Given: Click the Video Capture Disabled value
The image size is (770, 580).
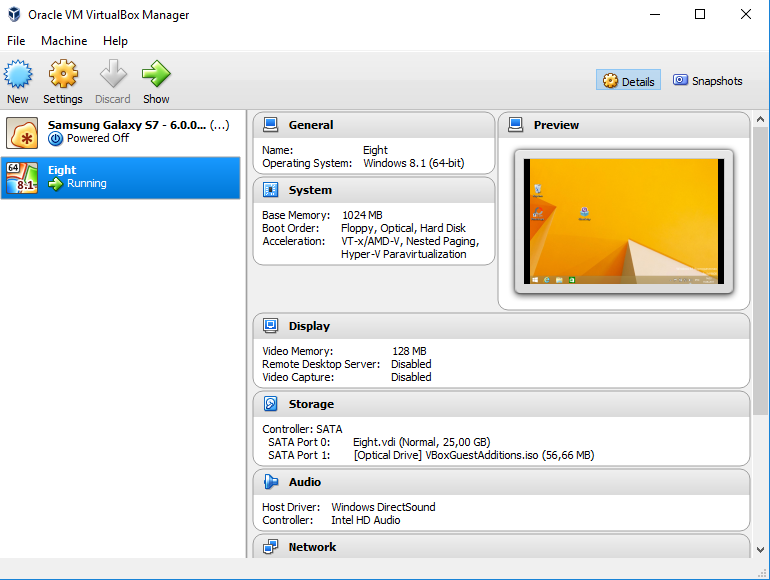Looking at the screenshot, I should point(411,377).
